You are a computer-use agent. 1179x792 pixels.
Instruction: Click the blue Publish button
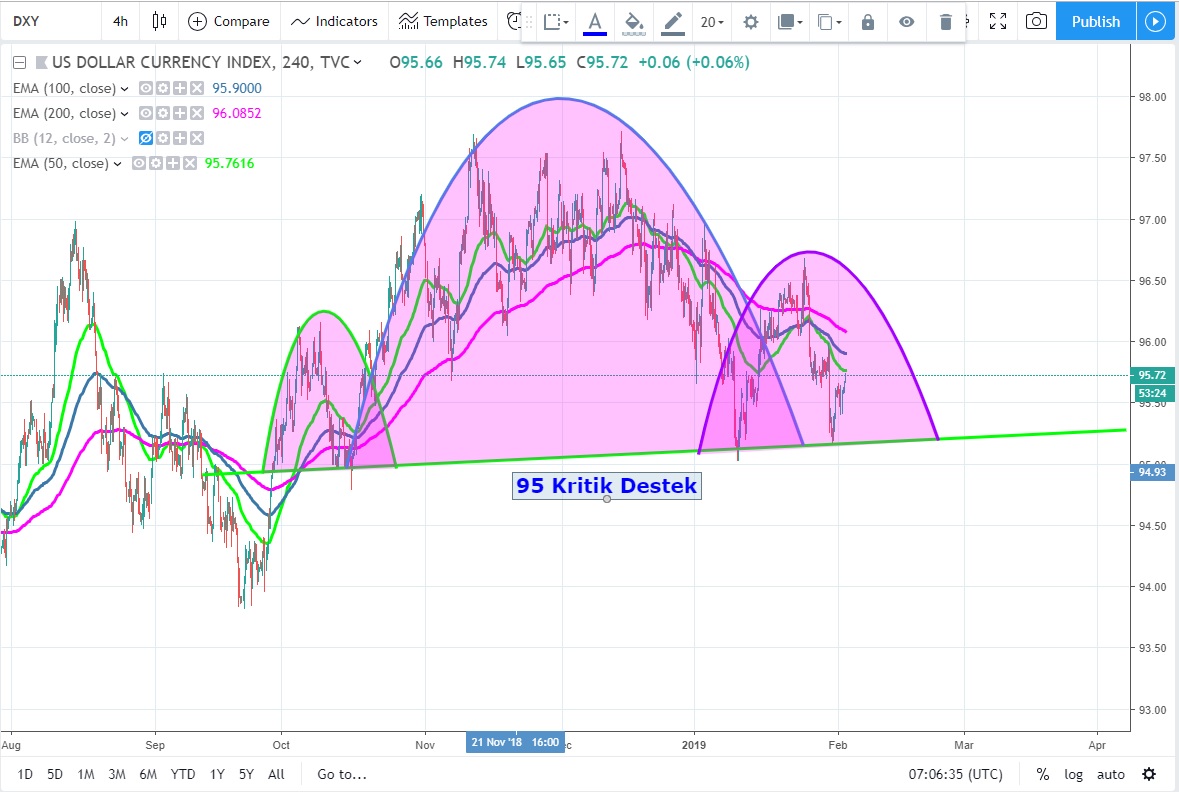click(1095, 21)
